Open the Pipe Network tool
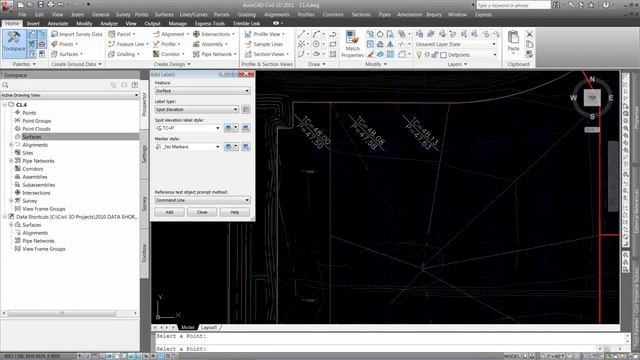Screen dimensions: 640x360 click(215, 54)
